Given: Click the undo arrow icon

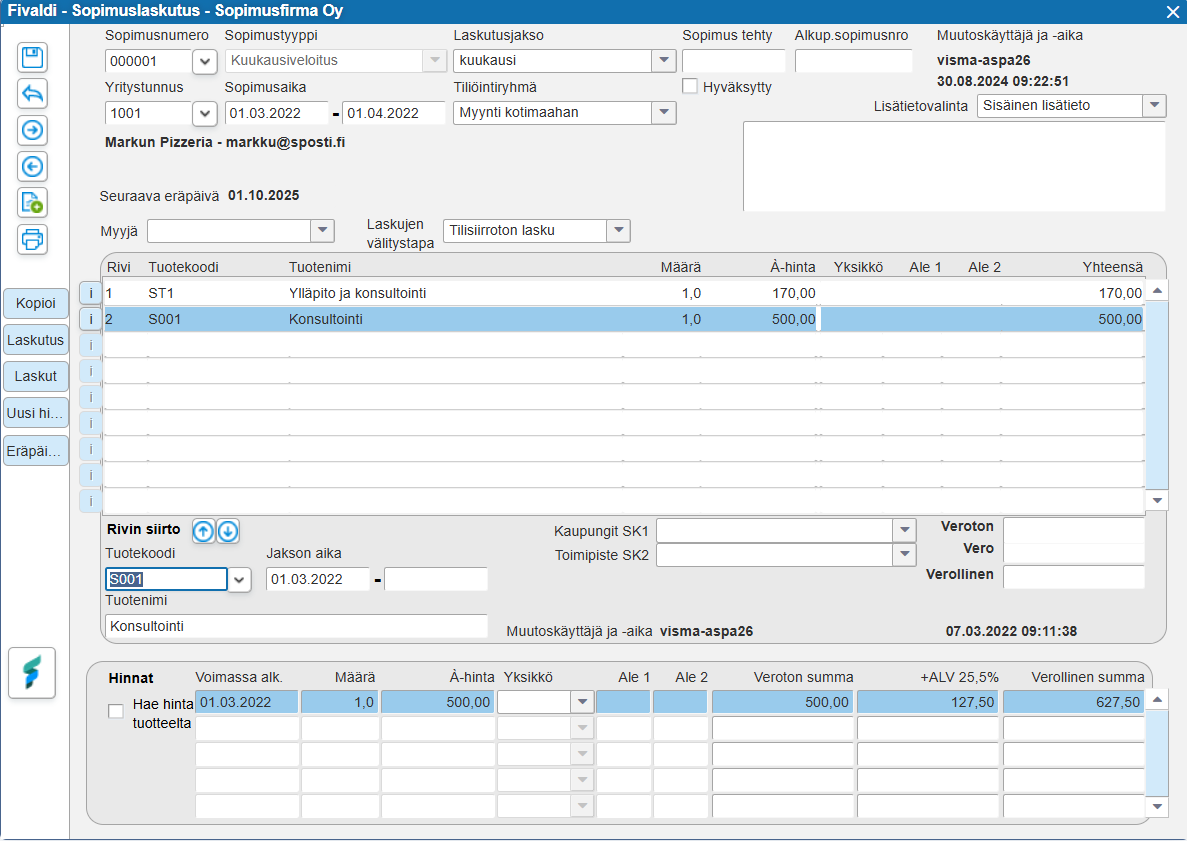Looking at the screenshot, I should pos(33,94).
